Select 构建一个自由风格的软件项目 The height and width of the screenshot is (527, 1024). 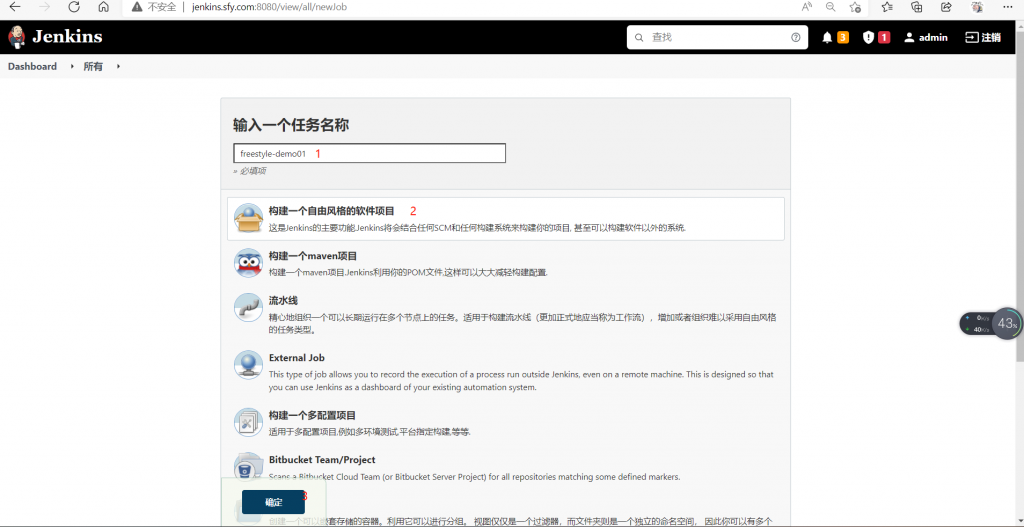click(505, 219)
